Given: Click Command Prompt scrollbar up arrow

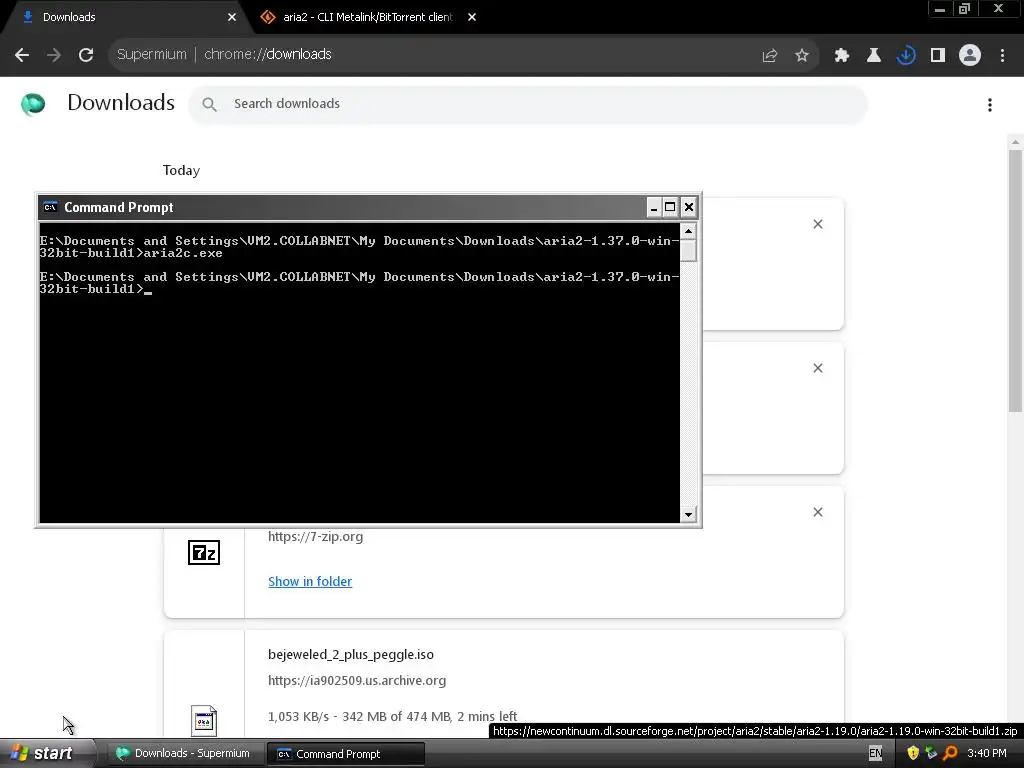Looking at the screenshot, I should point(688,231).
